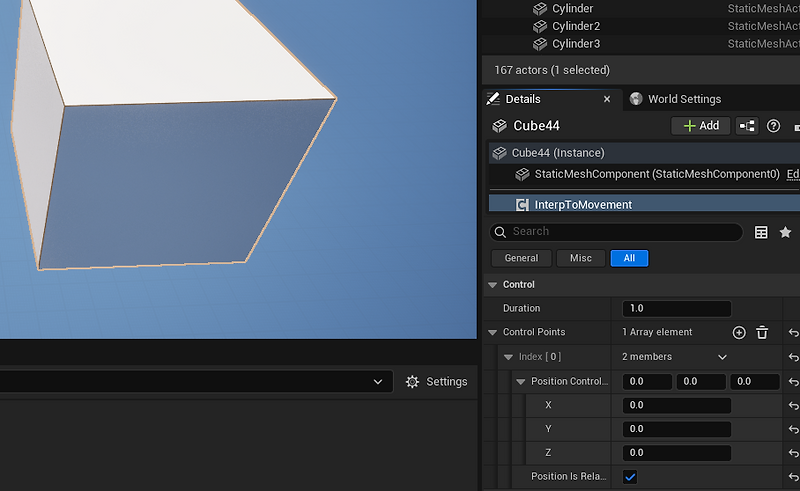Image resolution: width=800 pixels, height=491 pixels.
Task: Click the InterpToMovement component icon
Action: (522, 205)
